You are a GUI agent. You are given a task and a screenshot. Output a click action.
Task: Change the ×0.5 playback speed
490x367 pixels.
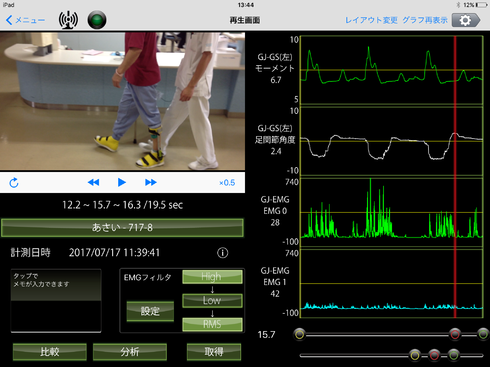(x=227, y=183)
